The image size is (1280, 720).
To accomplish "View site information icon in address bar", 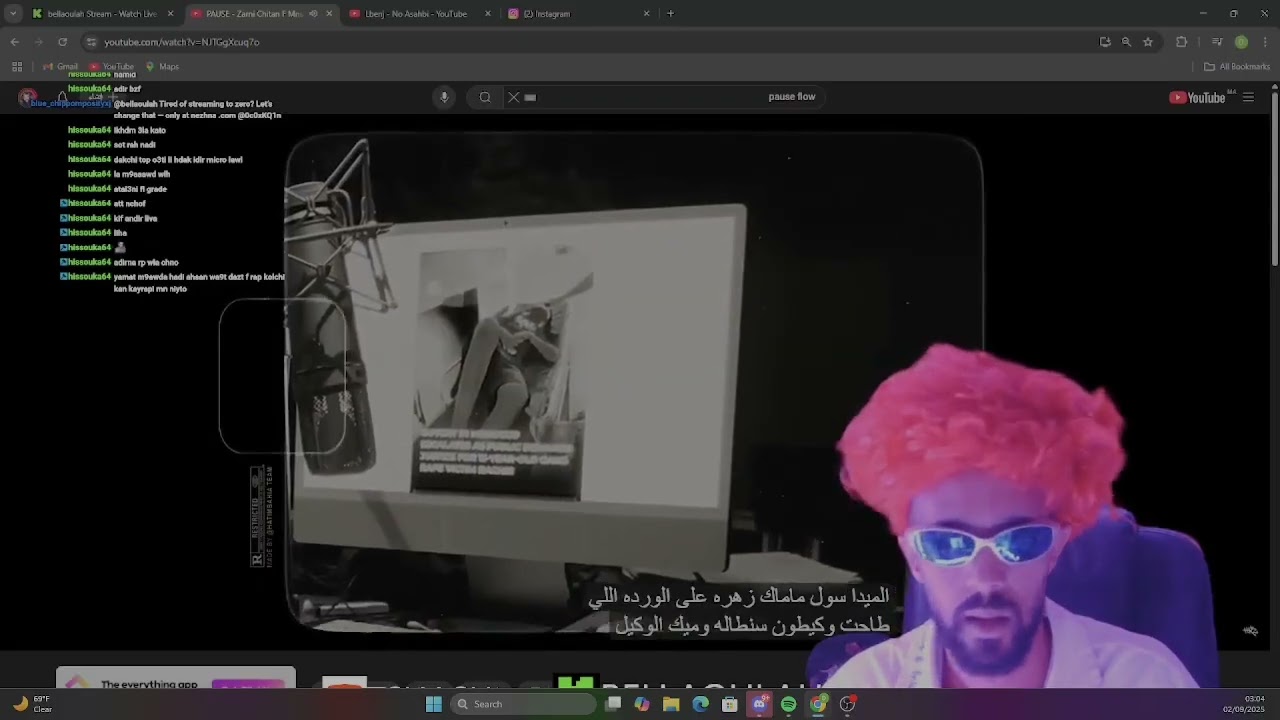I will pos(92,42).
